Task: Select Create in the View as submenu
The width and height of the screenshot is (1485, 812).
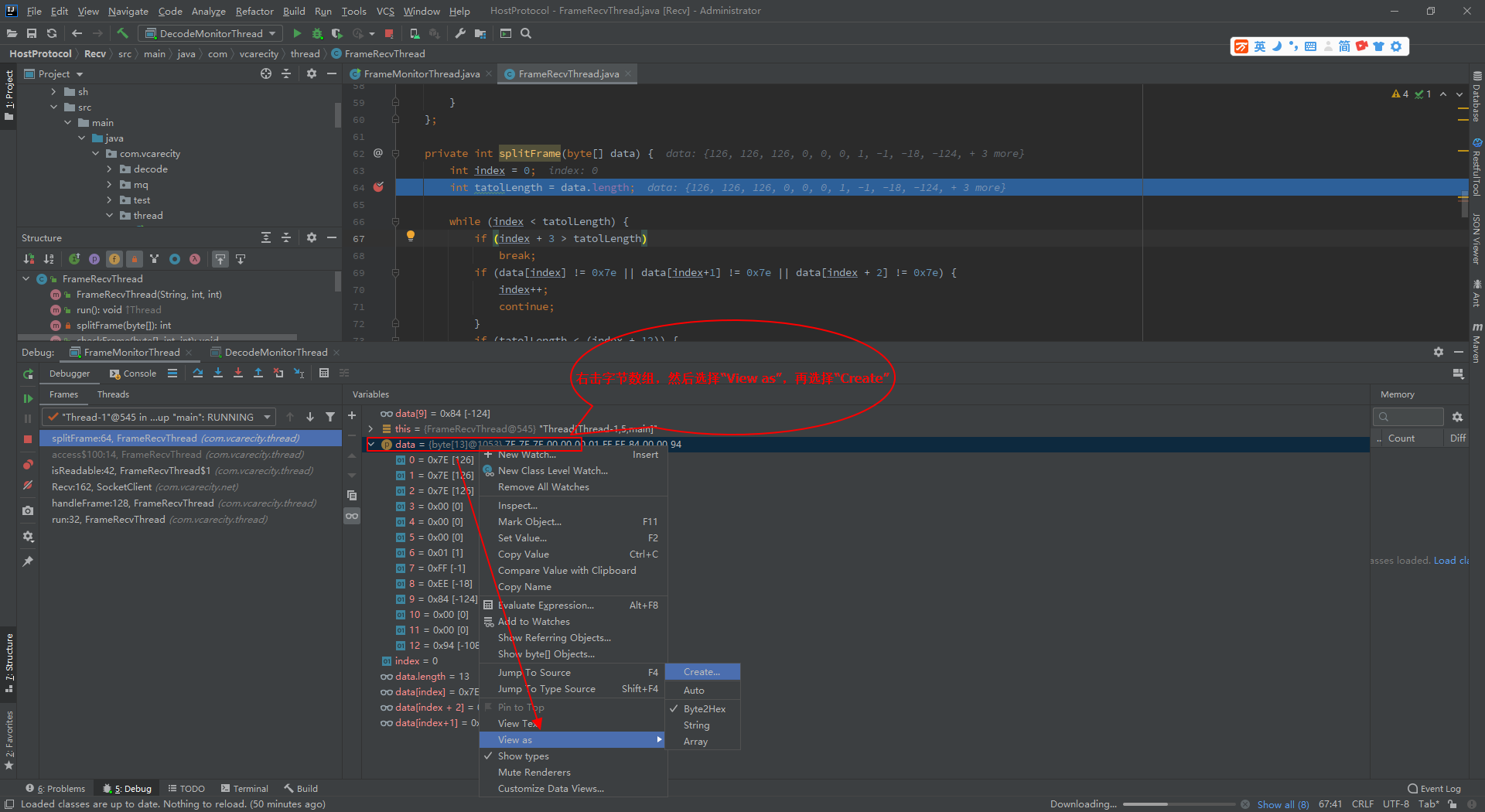Action: click(x=701, y=671)
